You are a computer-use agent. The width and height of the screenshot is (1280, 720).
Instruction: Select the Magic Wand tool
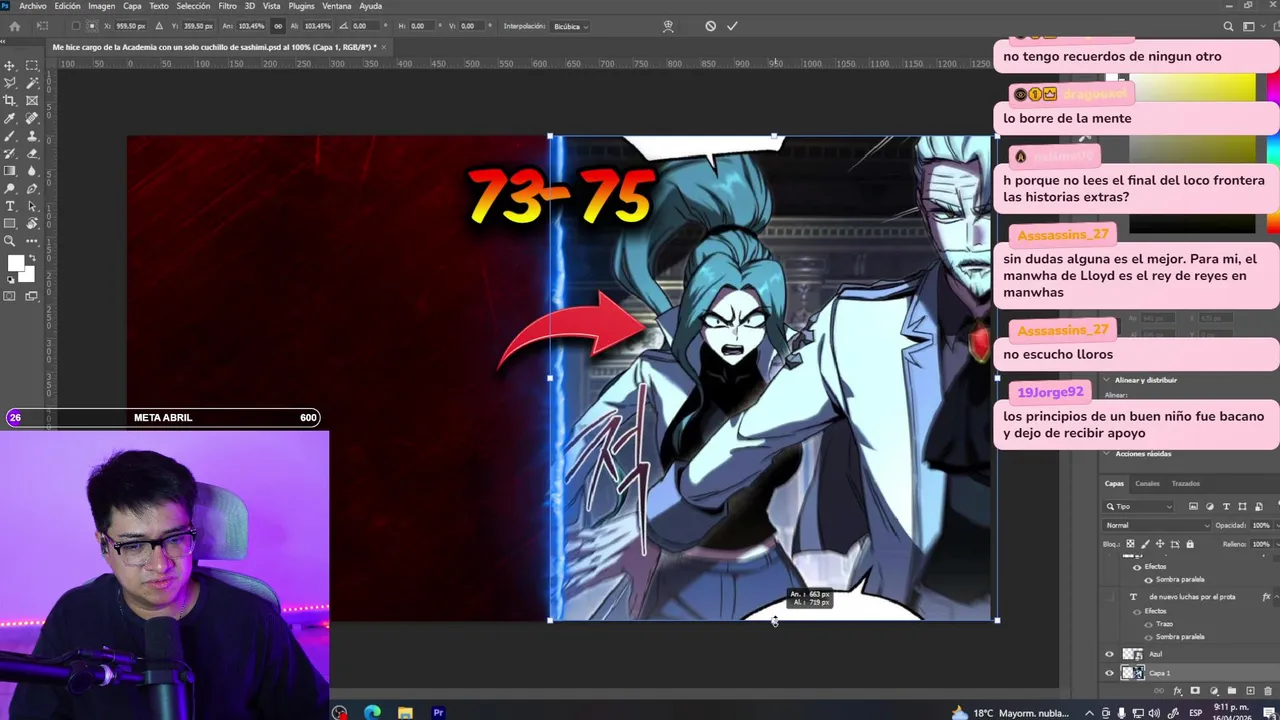coord(32,83)
